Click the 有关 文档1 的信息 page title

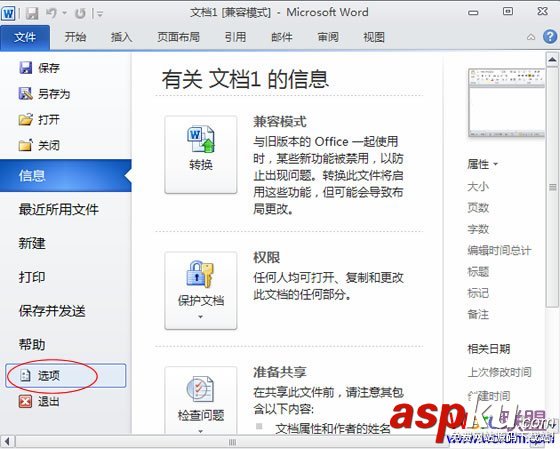point(245,79)
